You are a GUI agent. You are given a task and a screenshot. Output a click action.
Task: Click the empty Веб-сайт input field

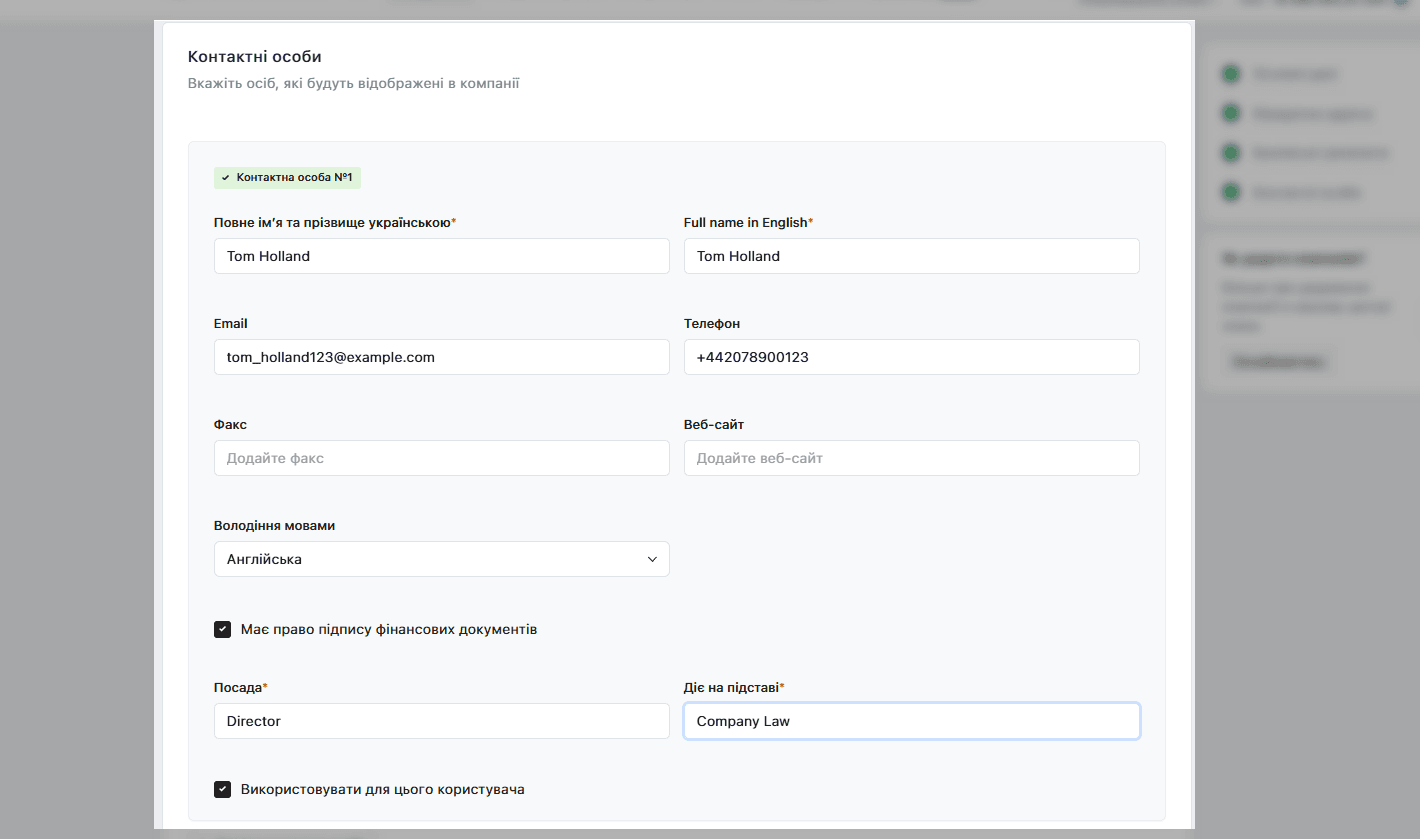click(911, 458)
